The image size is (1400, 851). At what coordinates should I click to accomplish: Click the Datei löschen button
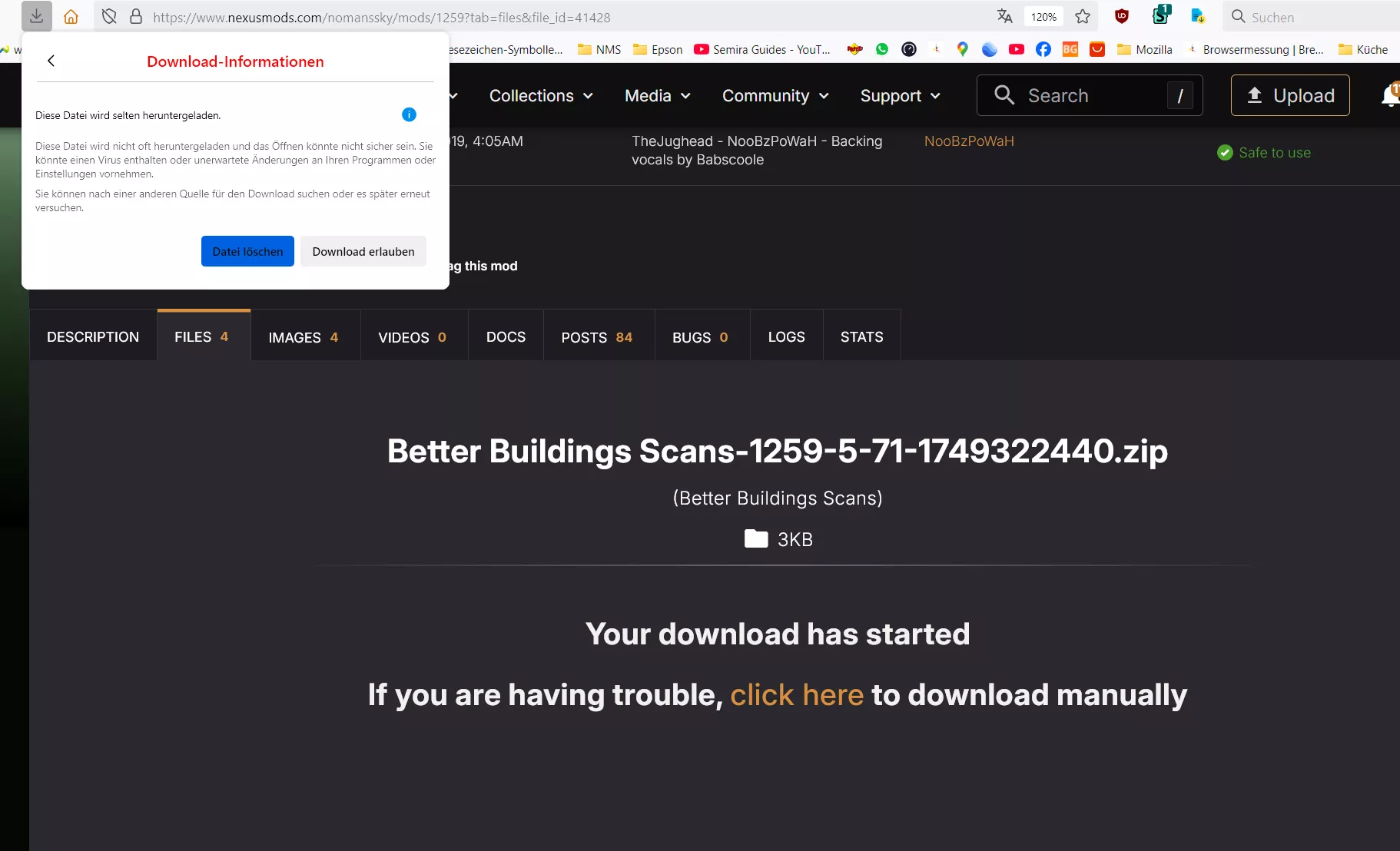click(x=247, y=251)
